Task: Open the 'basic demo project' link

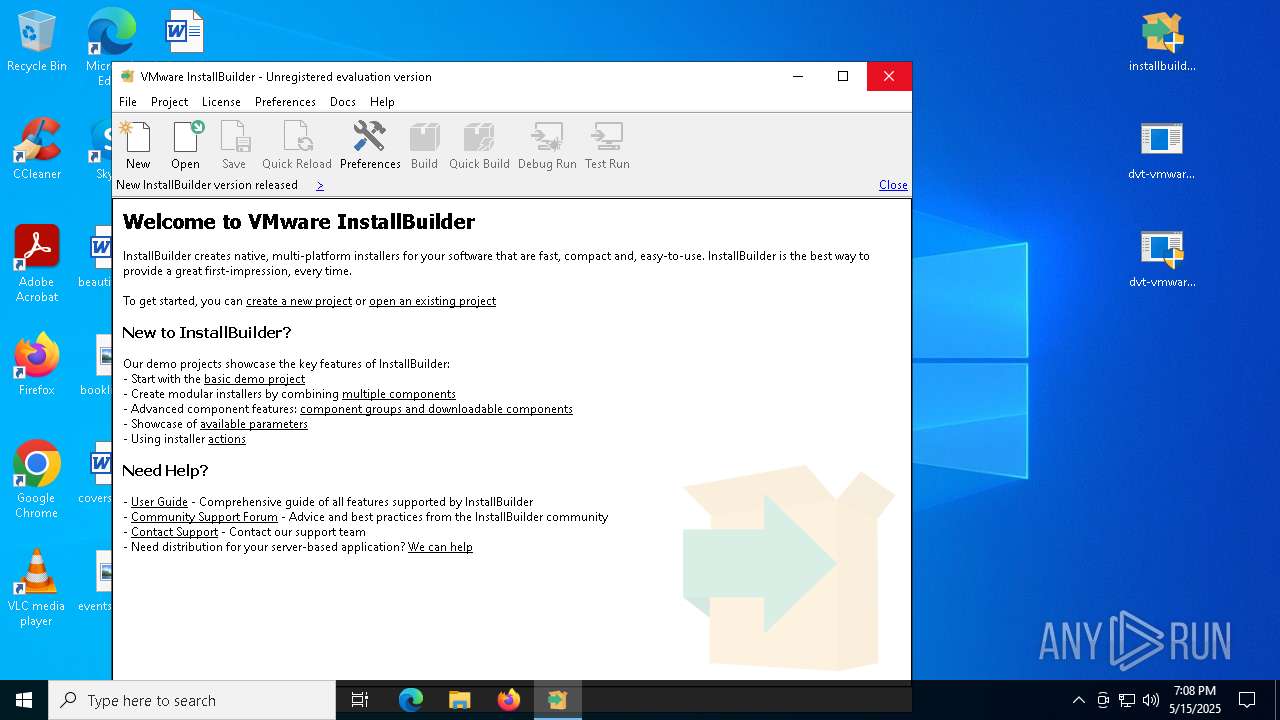Action: point(254,379)
